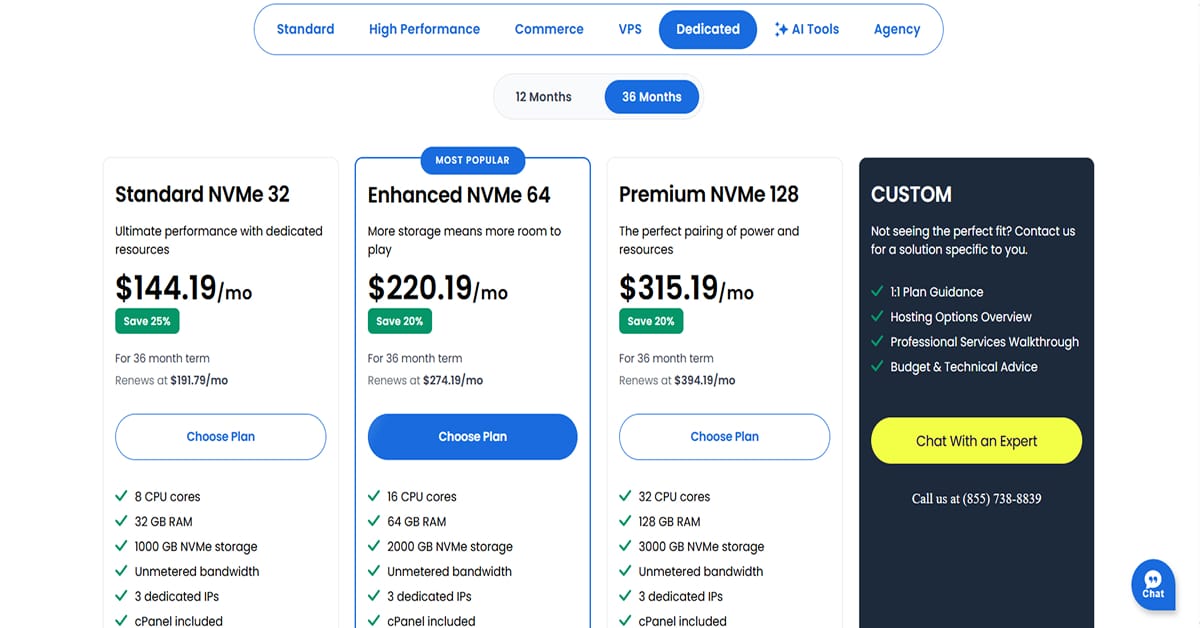Click the $315.19/mo price
Viewport: 1200px width, 628px height.
click(687, 288)
